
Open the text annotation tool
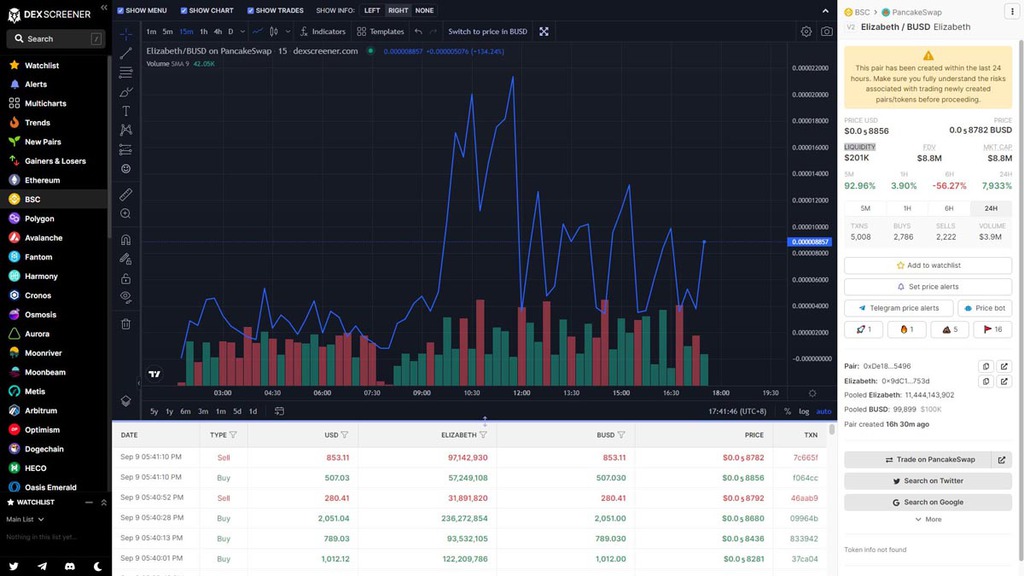(x=126, y=111)
